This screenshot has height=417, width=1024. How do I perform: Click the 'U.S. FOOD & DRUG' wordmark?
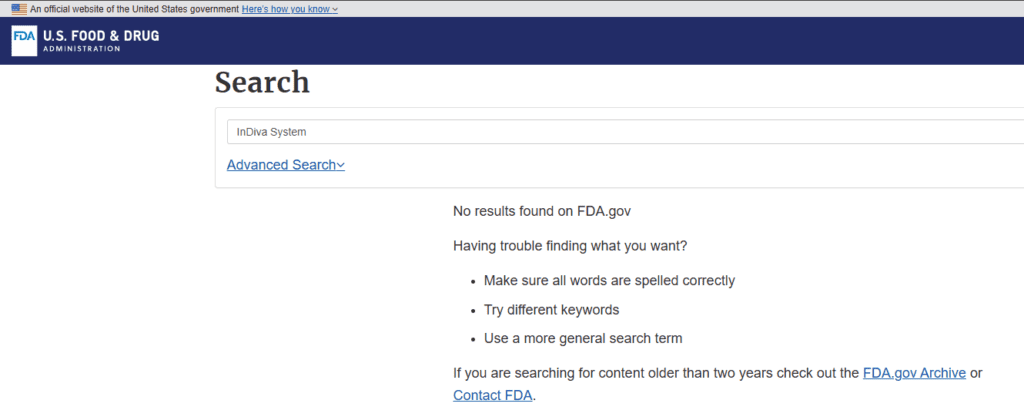point(101,36)
